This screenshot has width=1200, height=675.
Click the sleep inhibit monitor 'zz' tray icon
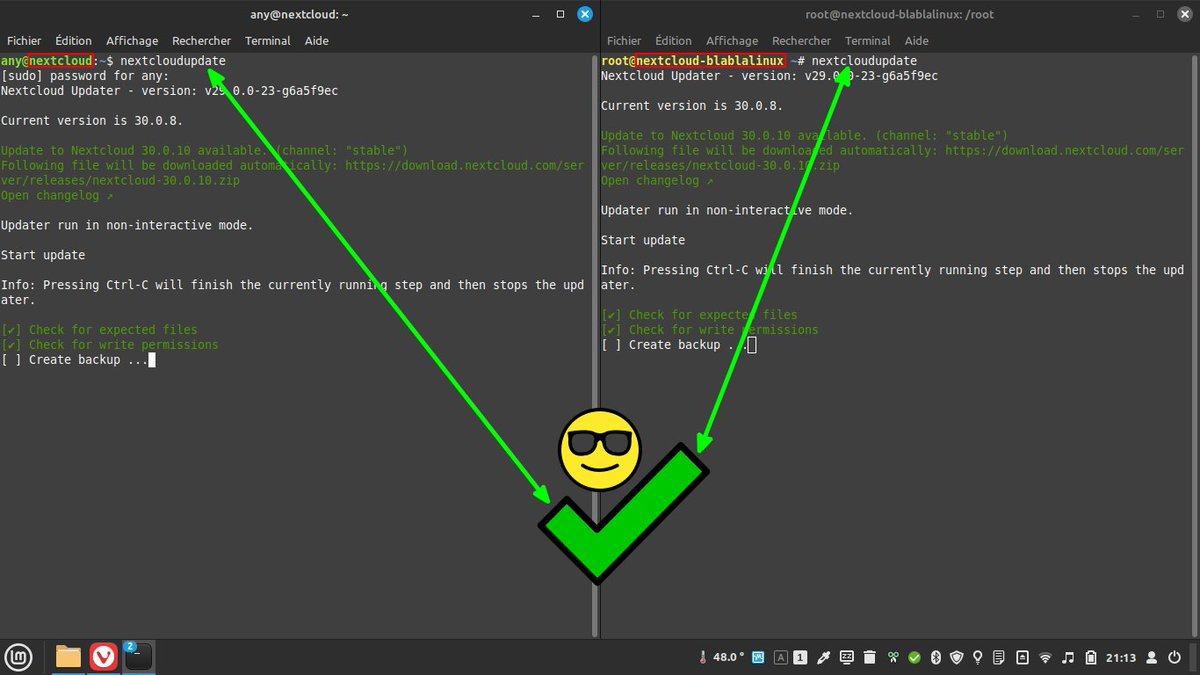click(847, 658)
